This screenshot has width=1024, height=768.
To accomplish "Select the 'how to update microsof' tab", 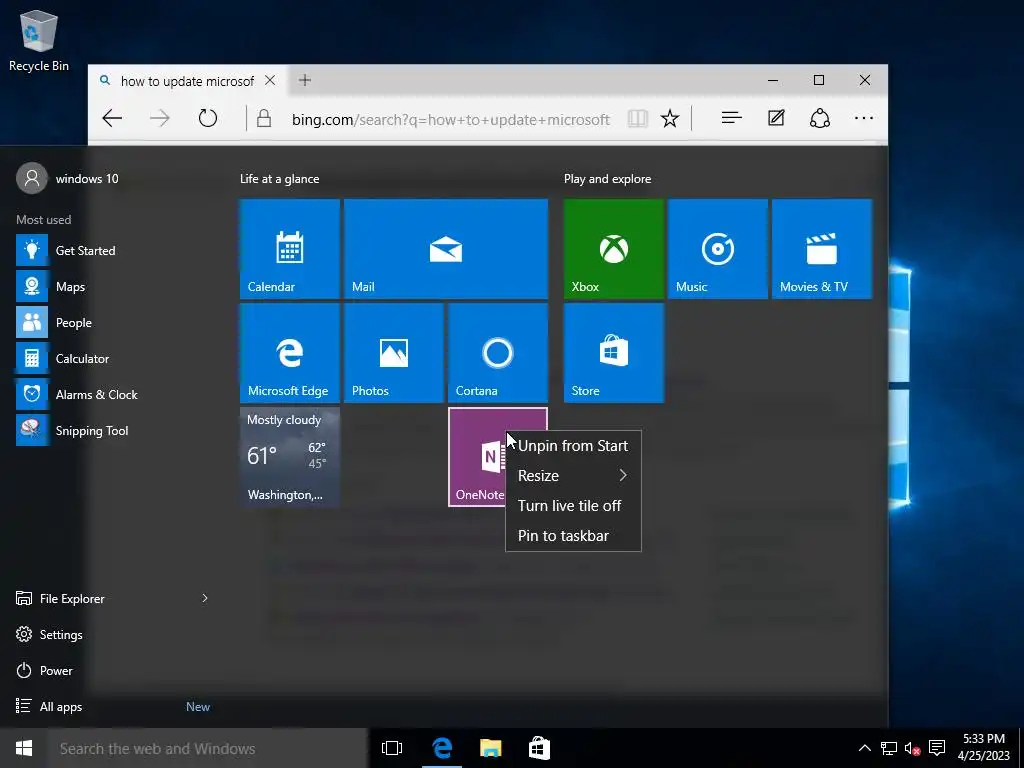I will 187,80.
